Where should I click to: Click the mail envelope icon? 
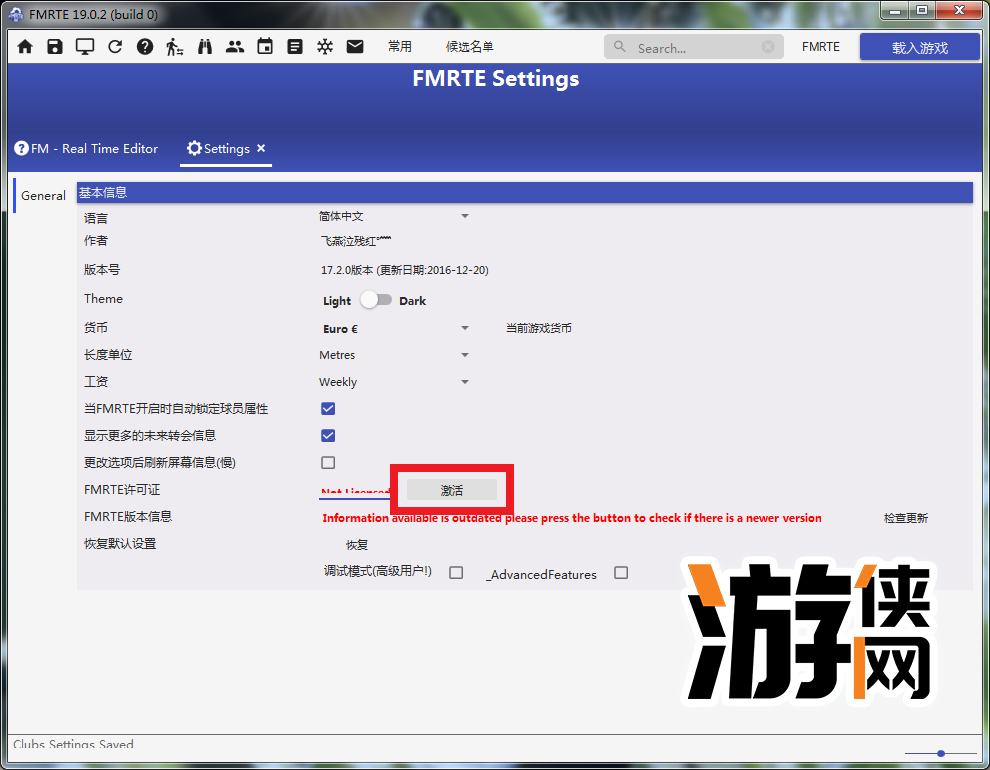tap(355, 47)
